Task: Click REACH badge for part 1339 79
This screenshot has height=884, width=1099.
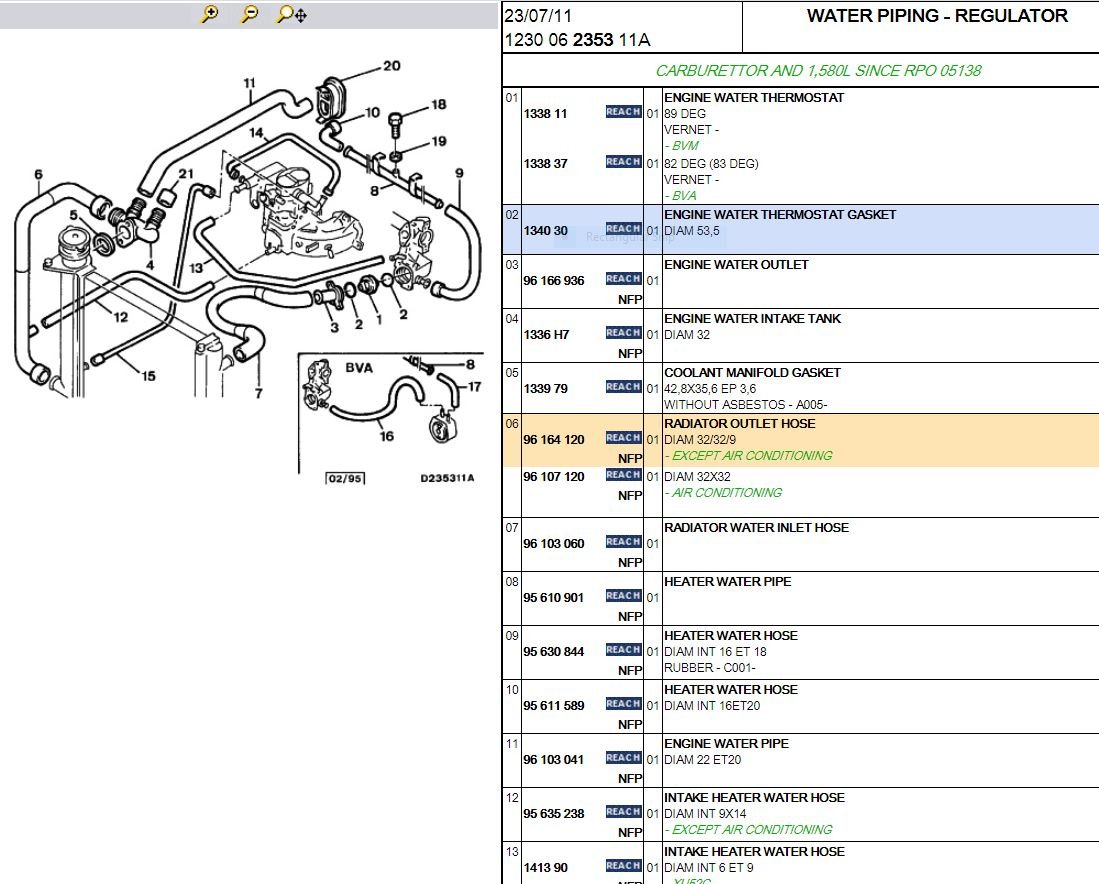Action: pyautogui.click(x=623, y=386)
